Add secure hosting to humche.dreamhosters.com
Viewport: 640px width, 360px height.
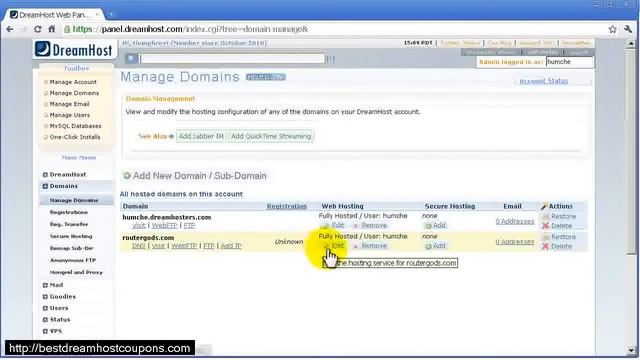[x=436, y=226]
